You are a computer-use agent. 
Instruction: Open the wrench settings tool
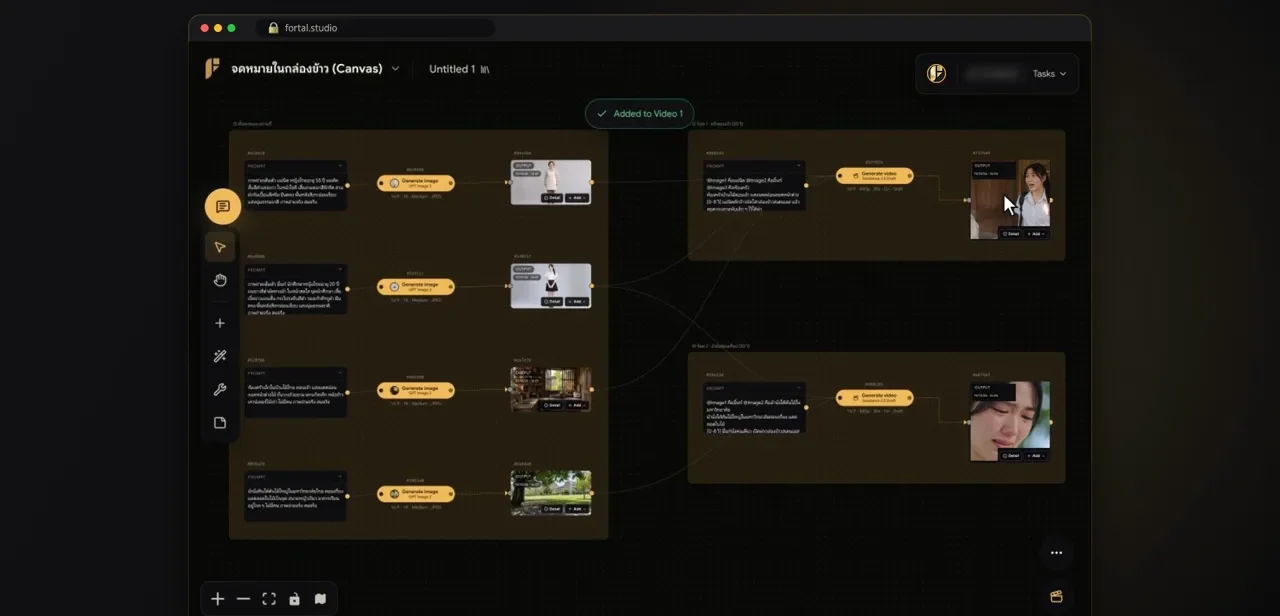pos(220,390)
